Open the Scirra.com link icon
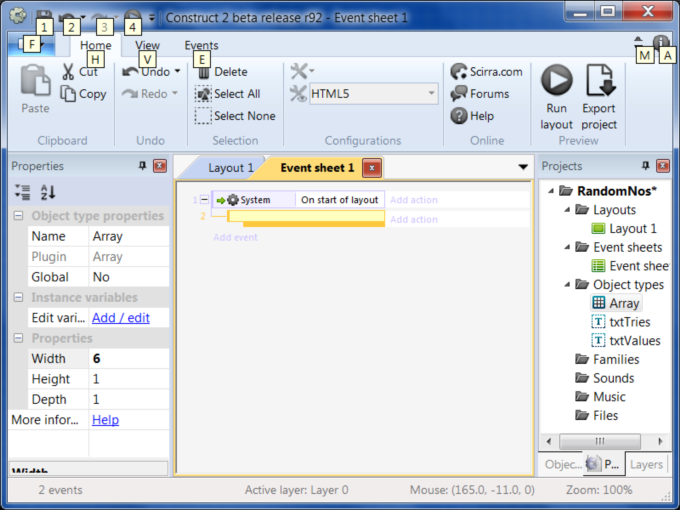The image size is (680, 510). [x=458, y=72]
